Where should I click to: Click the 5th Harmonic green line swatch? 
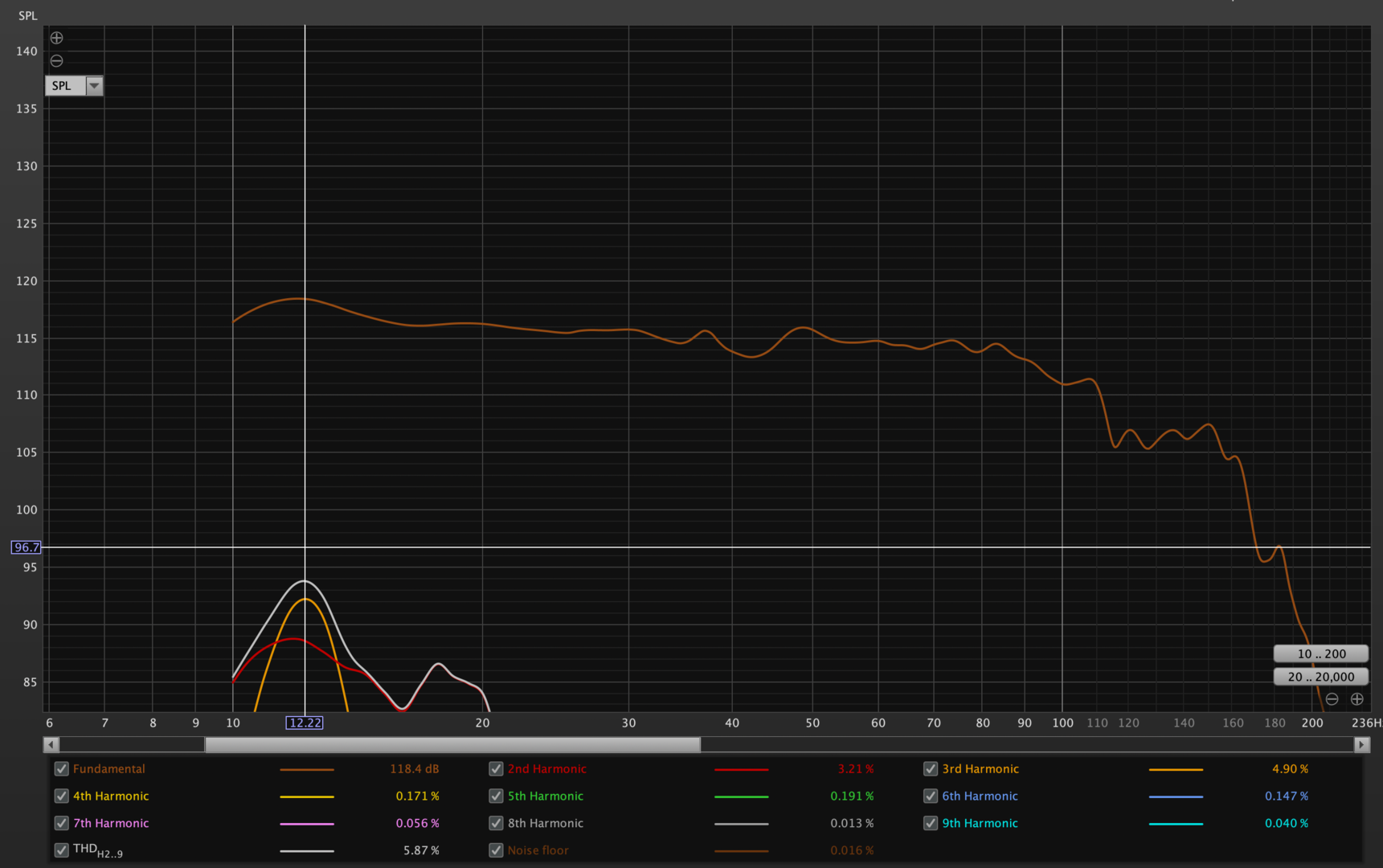741,796
